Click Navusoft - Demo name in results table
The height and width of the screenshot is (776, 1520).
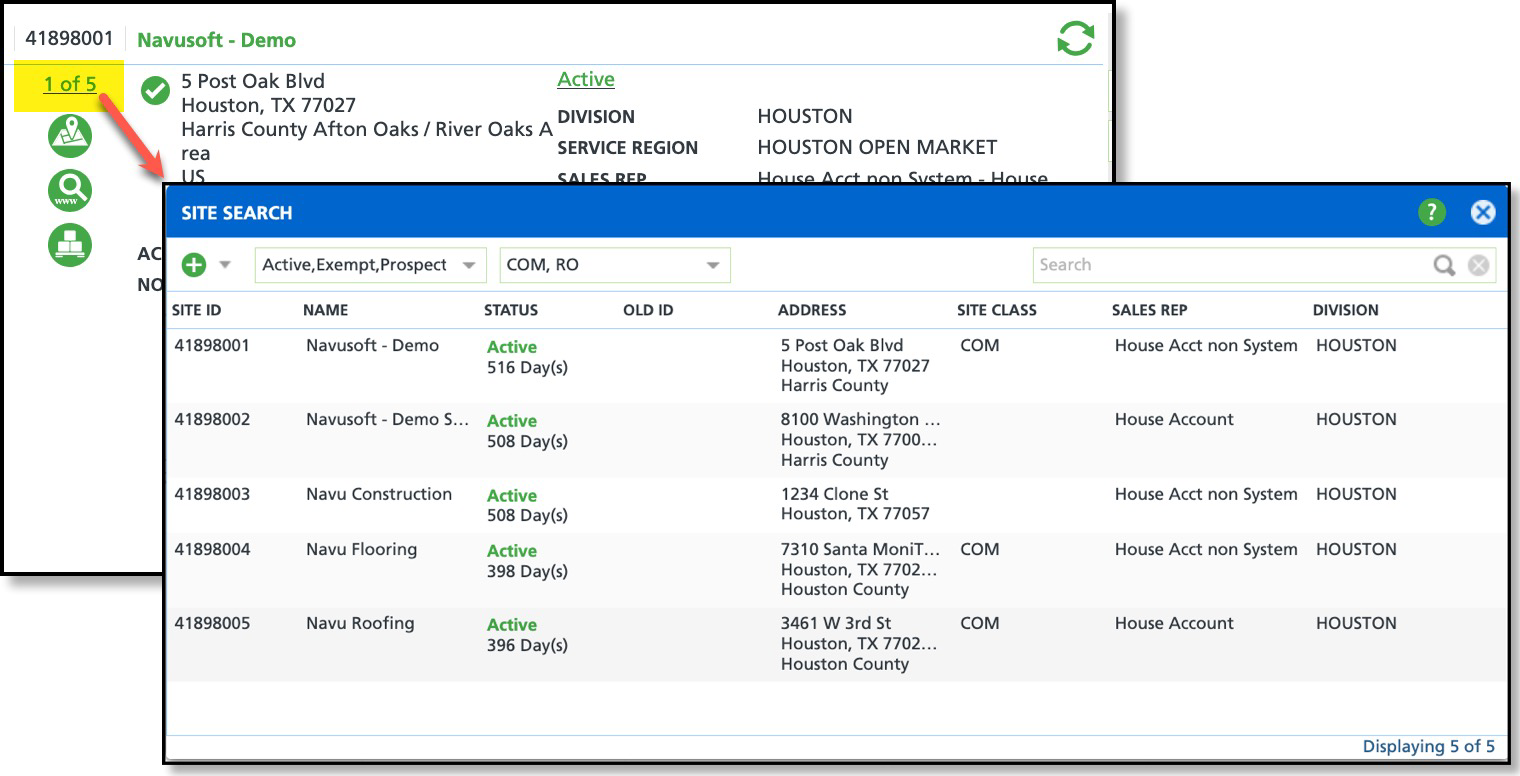[x=372, y=346]
